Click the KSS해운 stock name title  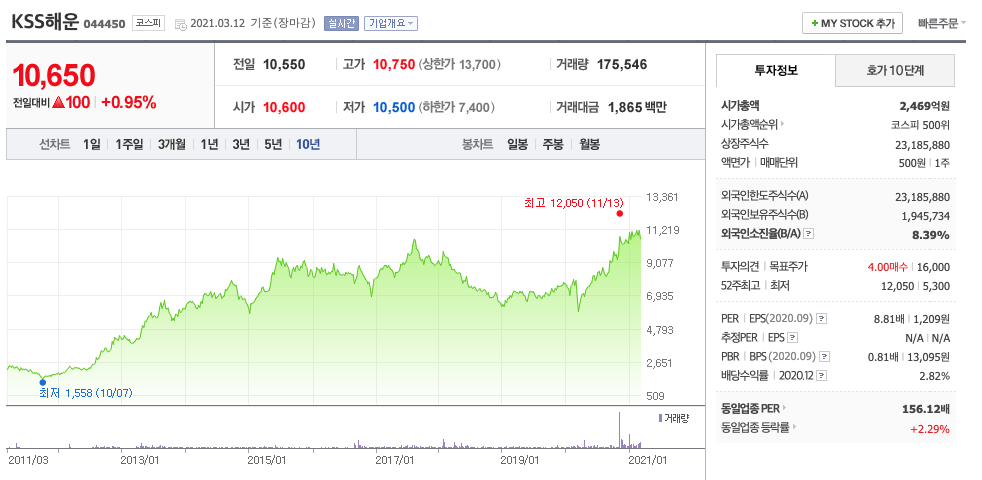(45, 23)
